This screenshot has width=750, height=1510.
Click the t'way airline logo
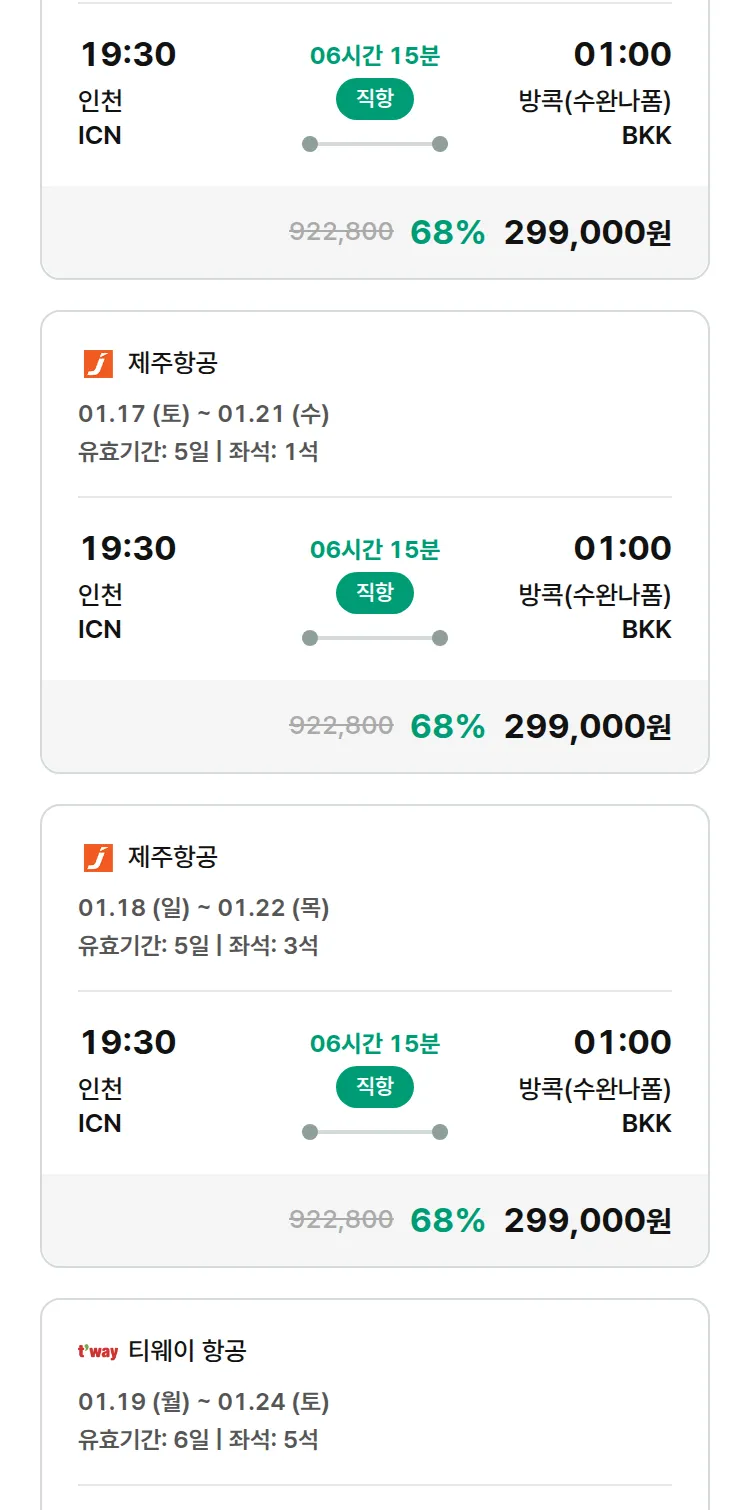(x=98, y=1352)
